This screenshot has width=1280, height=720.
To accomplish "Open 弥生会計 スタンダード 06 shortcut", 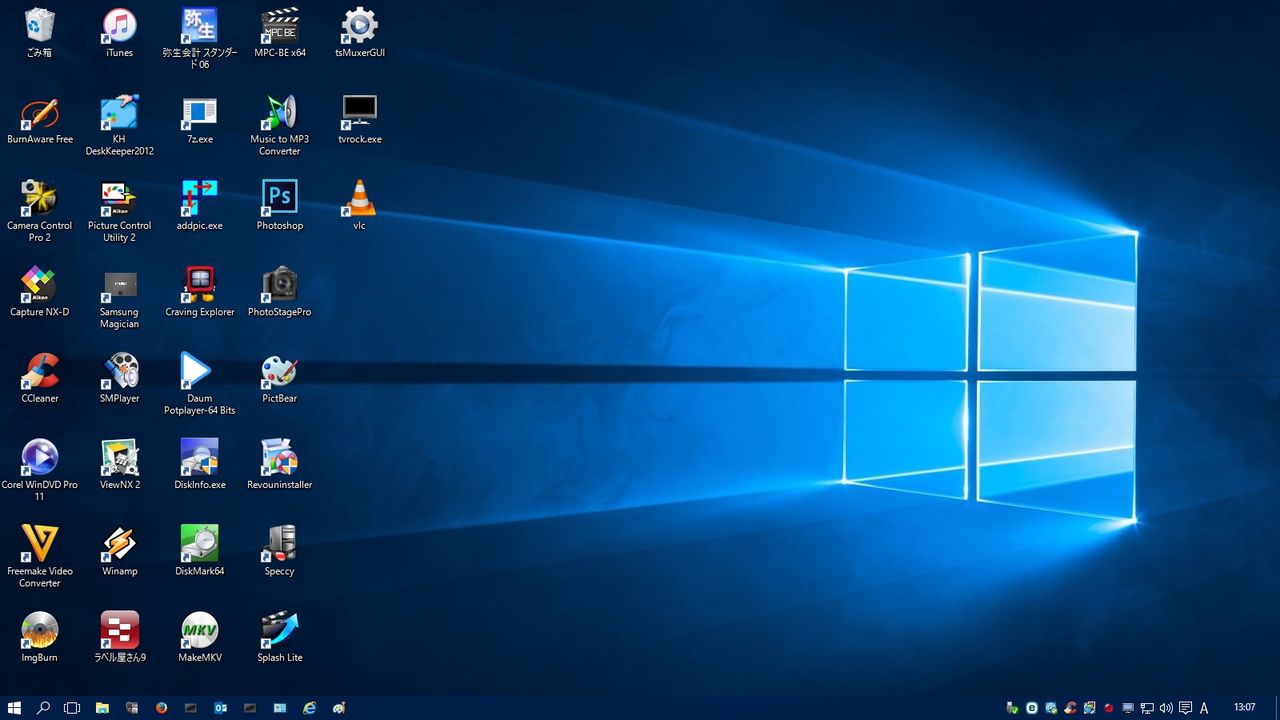I will coord(200,38).
